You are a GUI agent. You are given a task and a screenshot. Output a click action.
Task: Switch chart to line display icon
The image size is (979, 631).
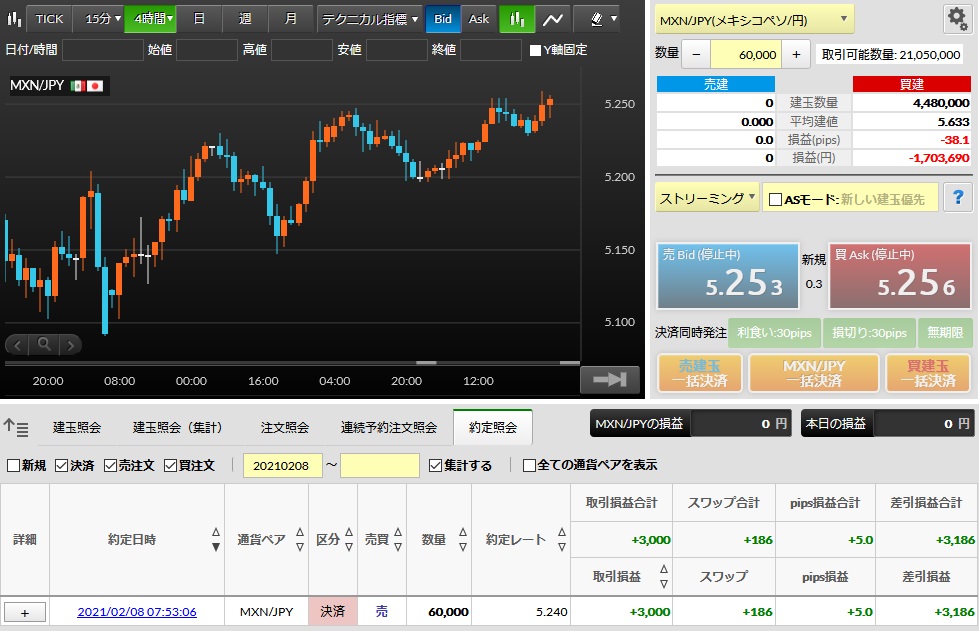pyautogui.click(x=553, y=19)
